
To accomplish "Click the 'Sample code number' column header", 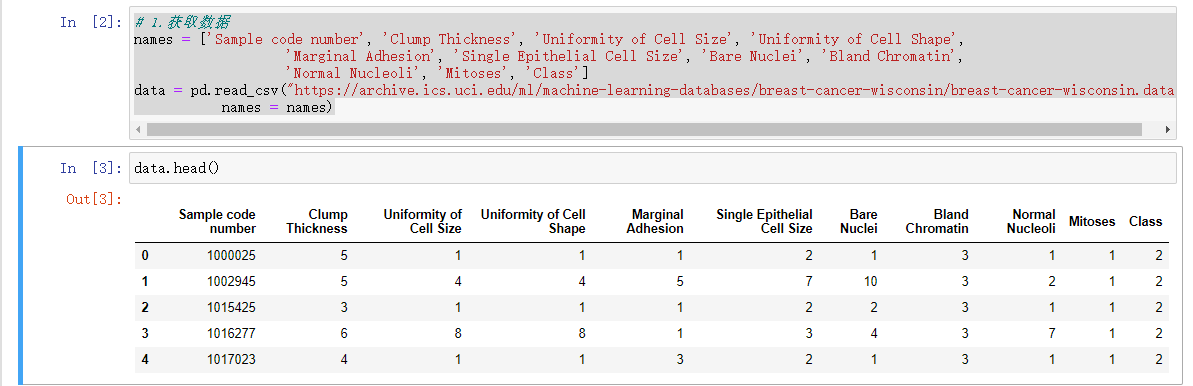I will (218, 222).
